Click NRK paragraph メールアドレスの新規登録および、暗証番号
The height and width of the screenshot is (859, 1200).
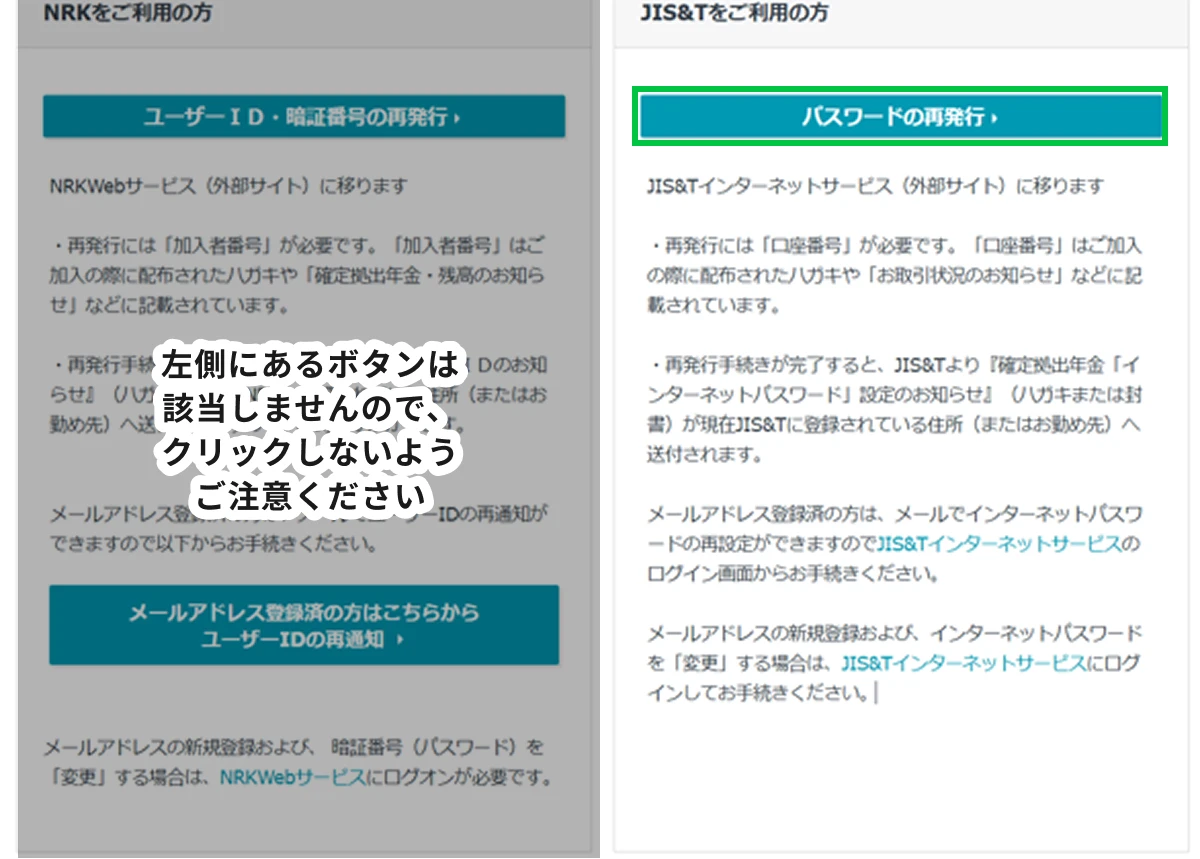[x=298, y=762]
